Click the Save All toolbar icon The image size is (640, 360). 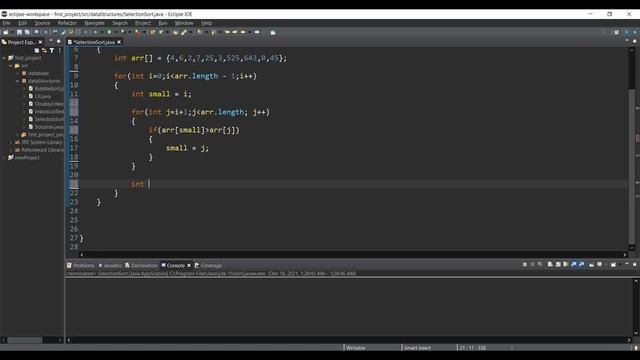click(x=27, y=32)
